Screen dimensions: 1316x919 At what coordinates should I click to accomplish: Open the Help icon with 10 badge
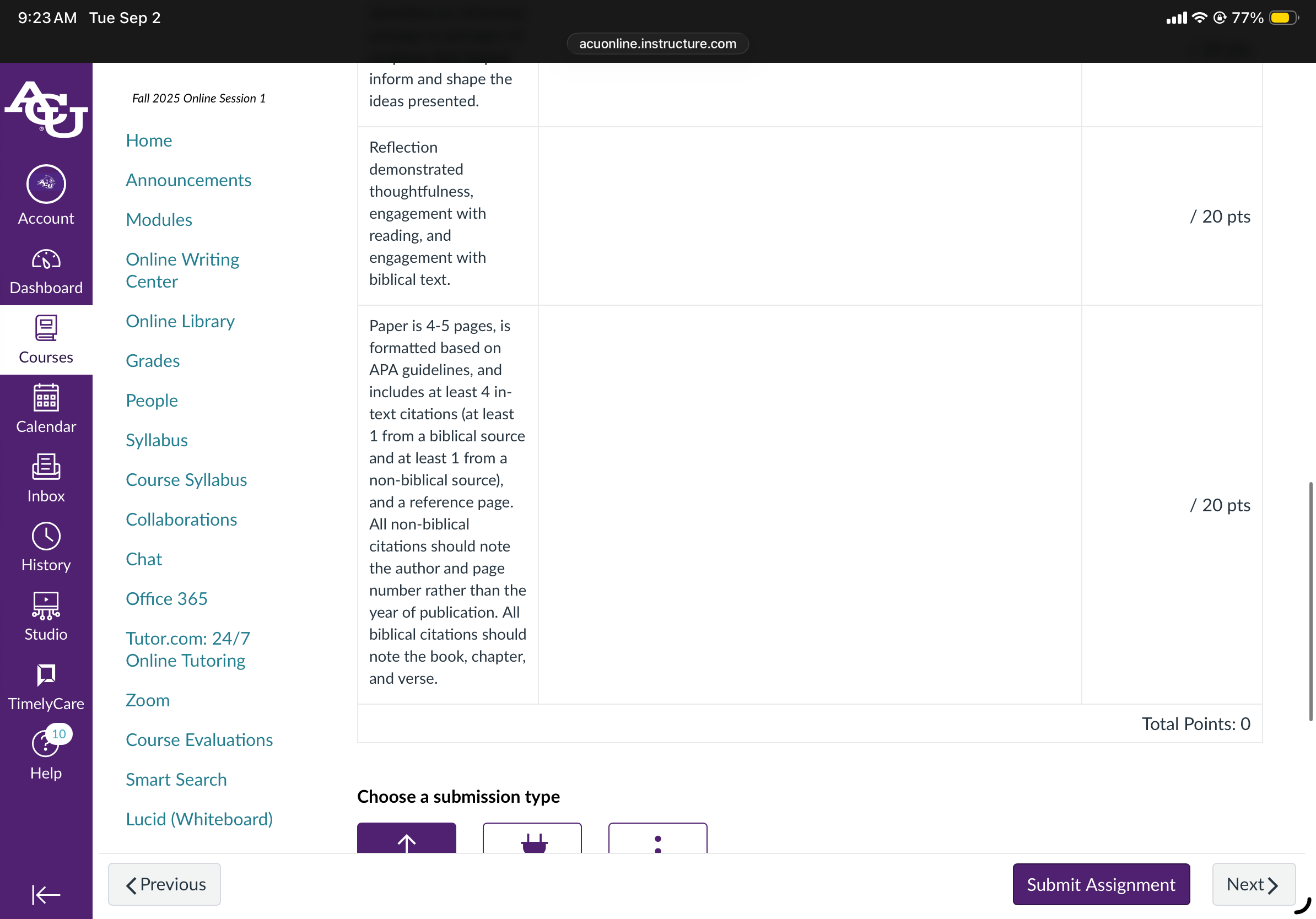46,744
